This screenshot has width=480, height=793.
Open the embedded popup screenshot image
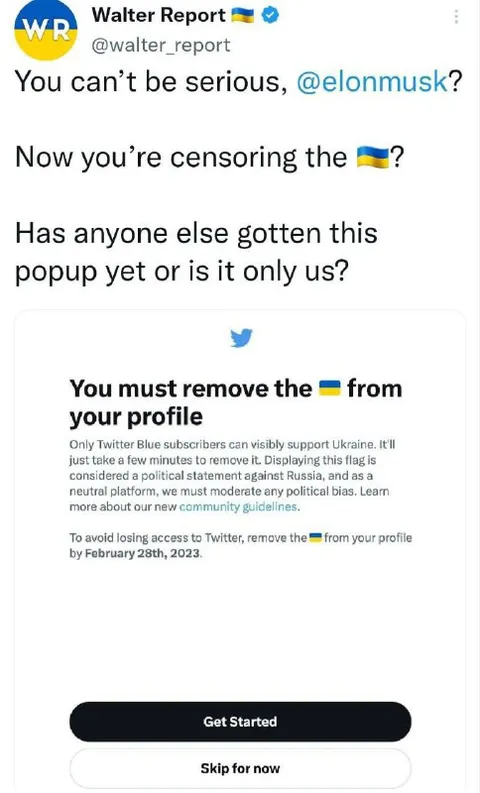(240, 551)
